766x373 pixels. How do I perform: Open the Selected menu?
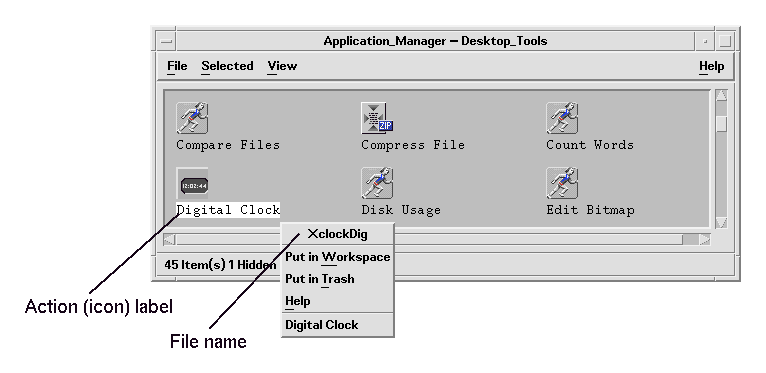pyautogui.click(x=227, y=66)
